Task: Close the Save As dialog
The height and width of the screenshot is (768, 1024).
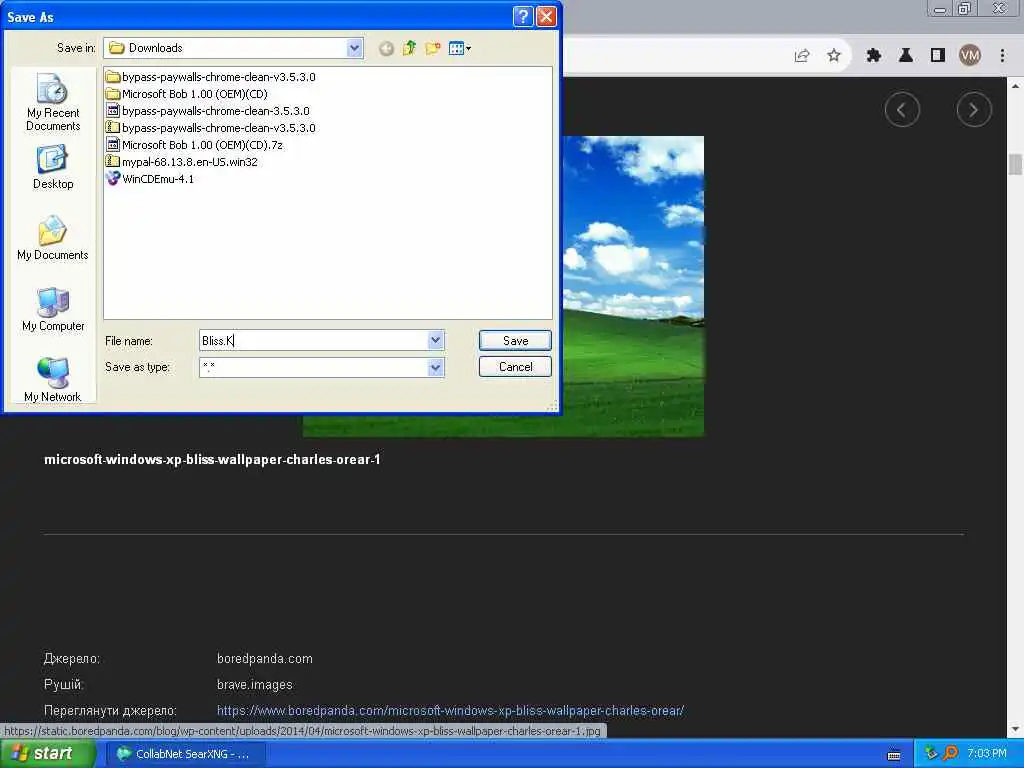Action: point(547,16)
